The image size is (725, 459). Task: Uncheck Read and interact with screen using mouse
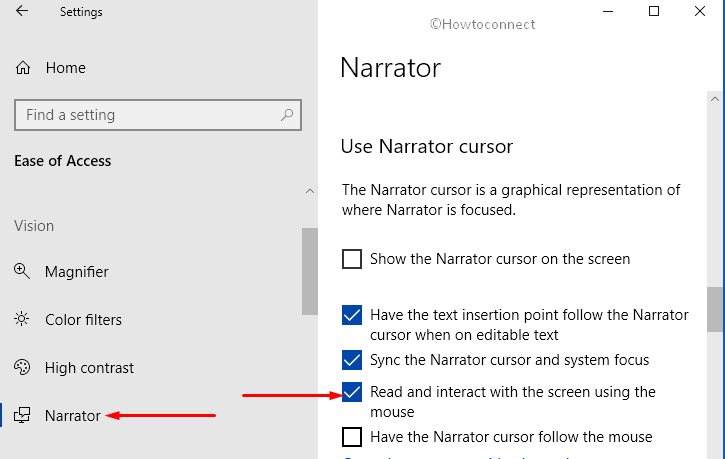click(x=352, y=392)
